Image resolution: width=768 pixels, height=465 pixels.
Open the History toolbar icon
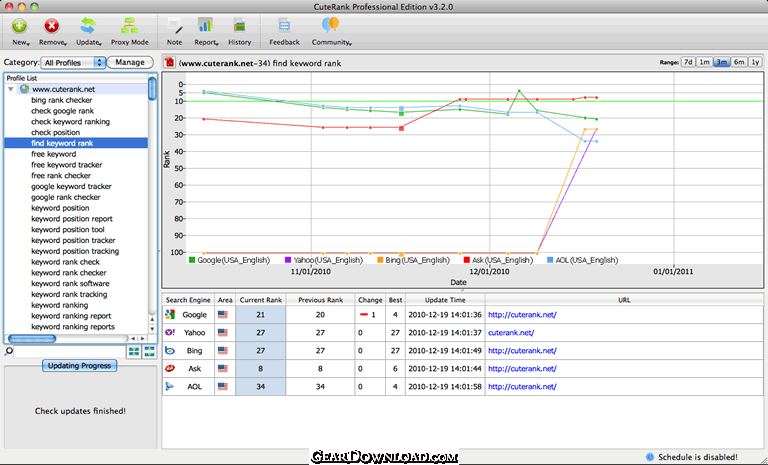240,26
